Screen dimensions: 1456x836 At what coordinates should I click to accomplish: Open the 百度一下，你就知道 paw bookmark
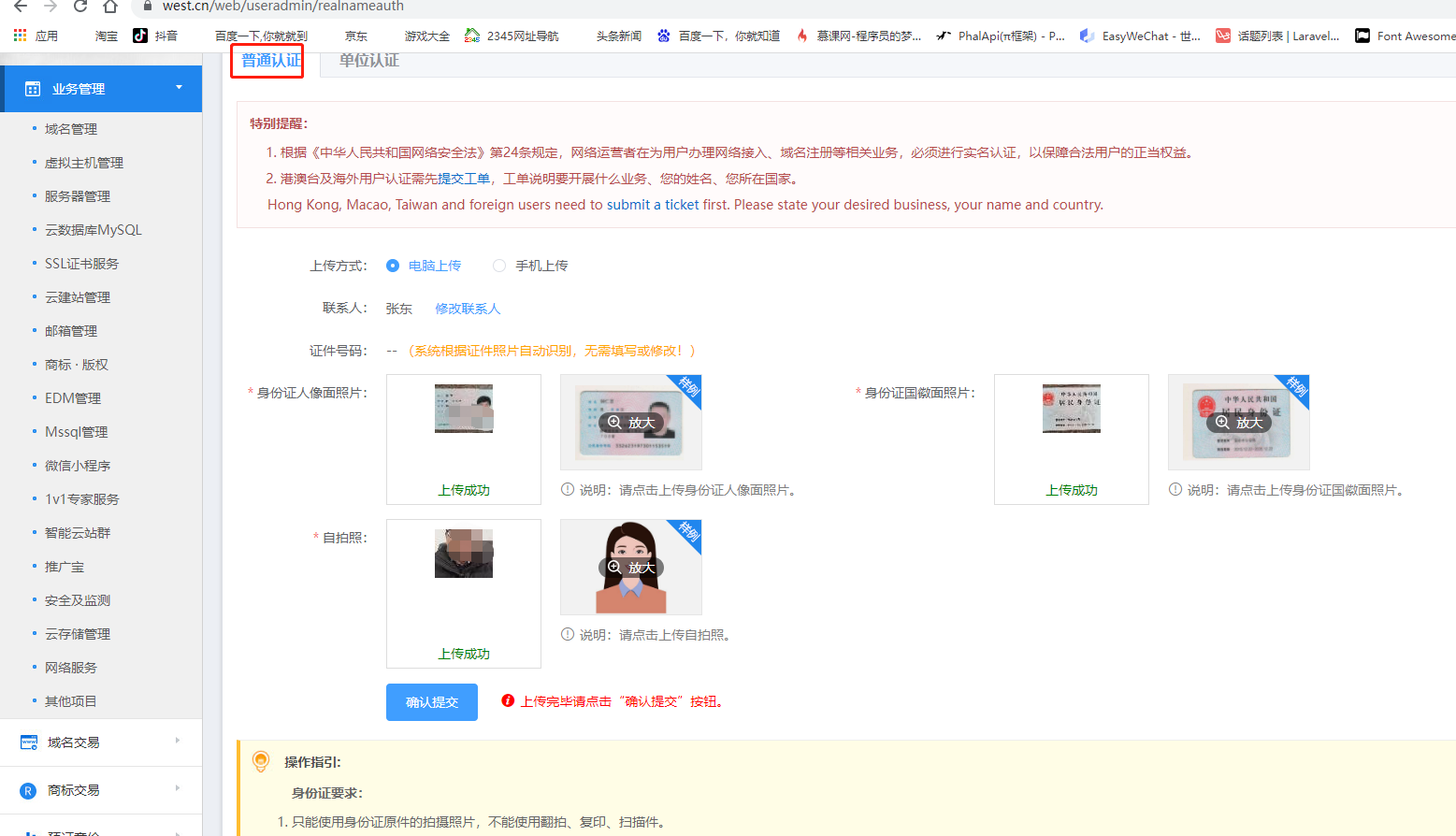pos(718,36)
